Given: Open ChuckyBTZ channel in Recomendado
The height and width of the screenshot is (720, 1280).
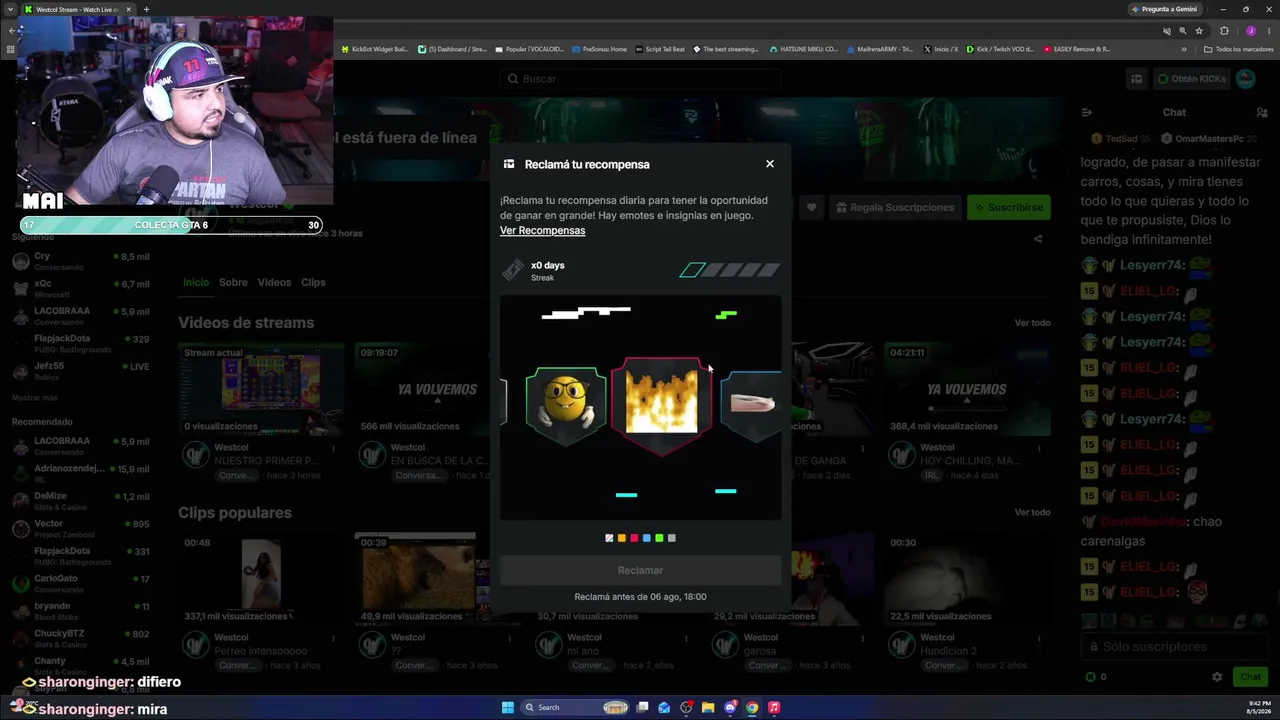Looking at the screenshot, I should (80, 638).
